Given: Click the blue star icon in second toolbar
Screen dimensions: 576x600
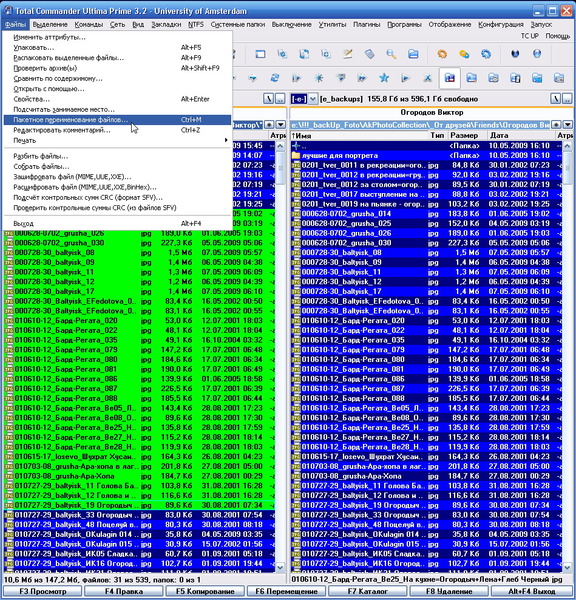Looking at the screenshot, I should (x=384, y=78).
